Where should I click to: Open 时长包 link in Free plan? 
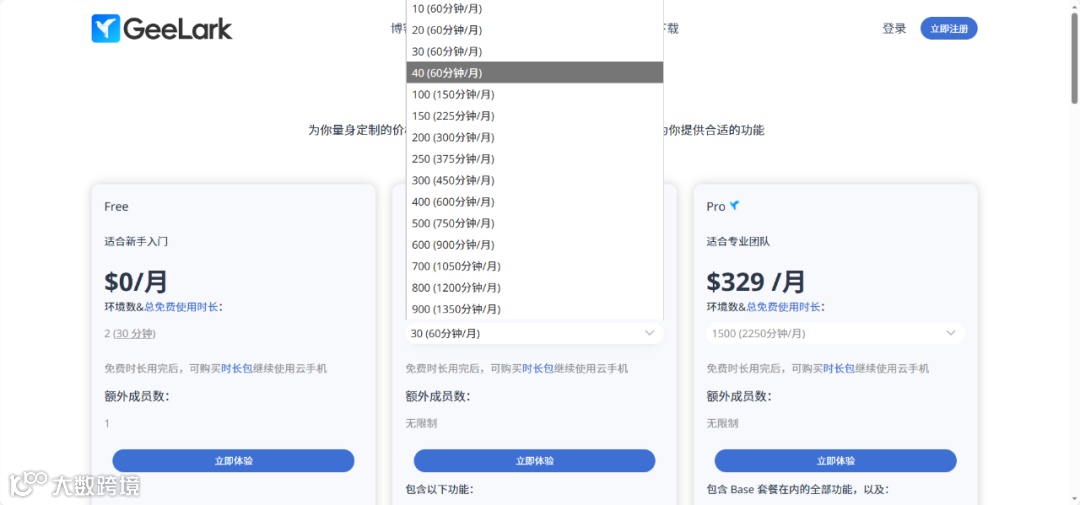click(x=233, y=369)
